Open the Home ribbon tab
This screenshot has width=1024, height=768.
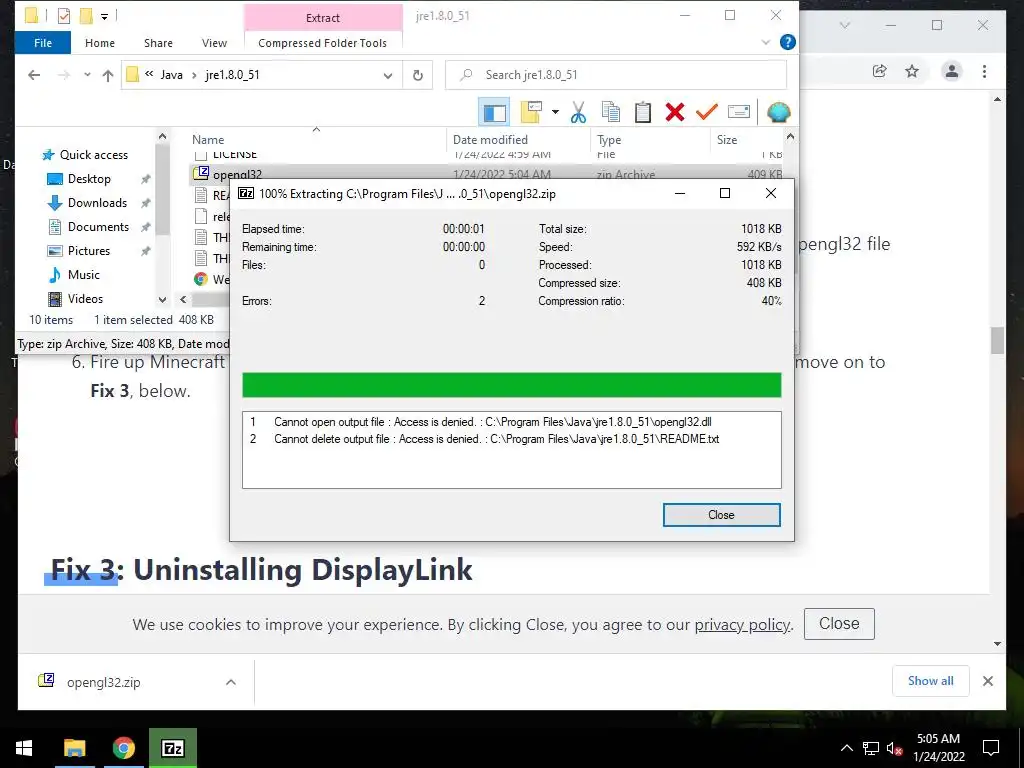(x=100, y=42)
